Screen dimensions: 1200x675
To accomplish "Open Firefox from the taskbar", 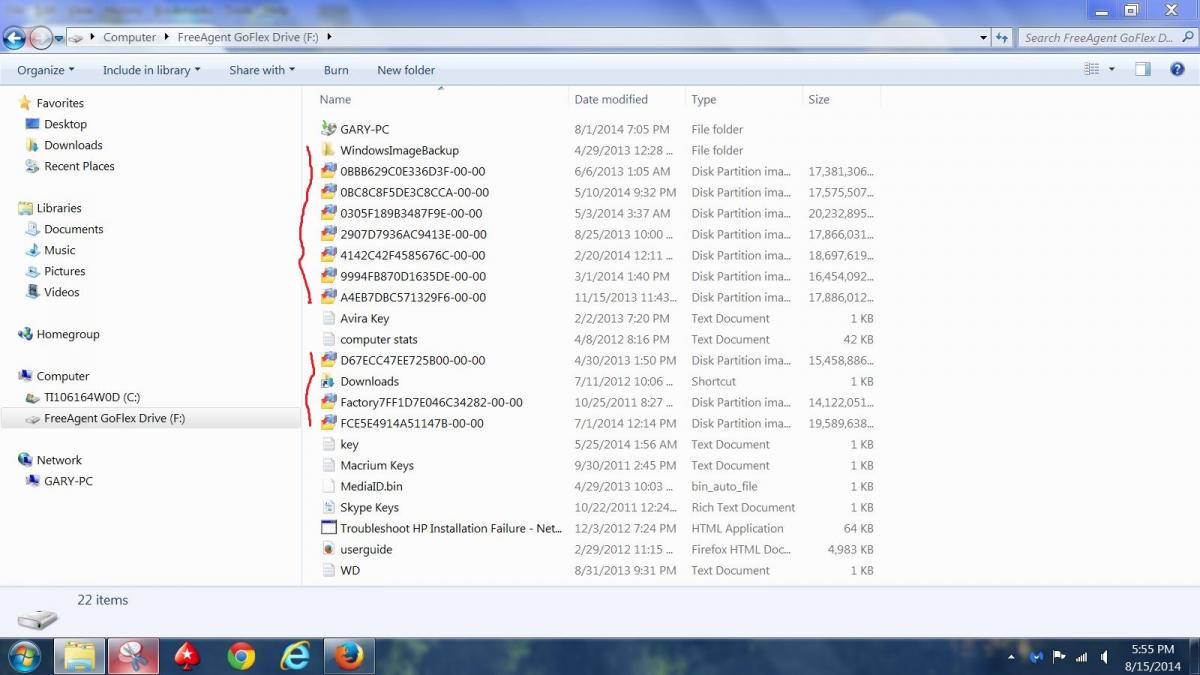I will coord(348,656).
